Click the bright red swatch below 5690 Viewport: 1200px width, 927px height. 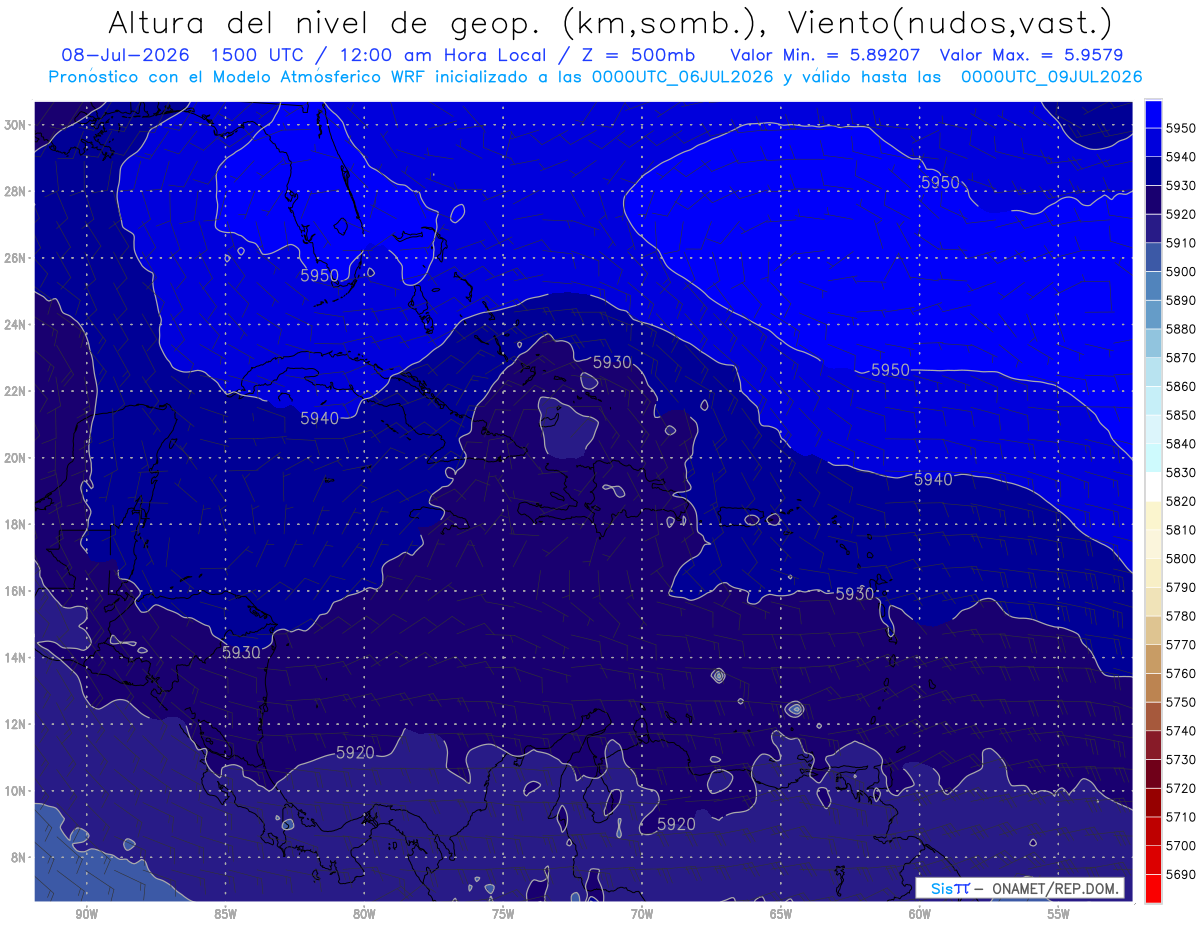point(1153,887)
